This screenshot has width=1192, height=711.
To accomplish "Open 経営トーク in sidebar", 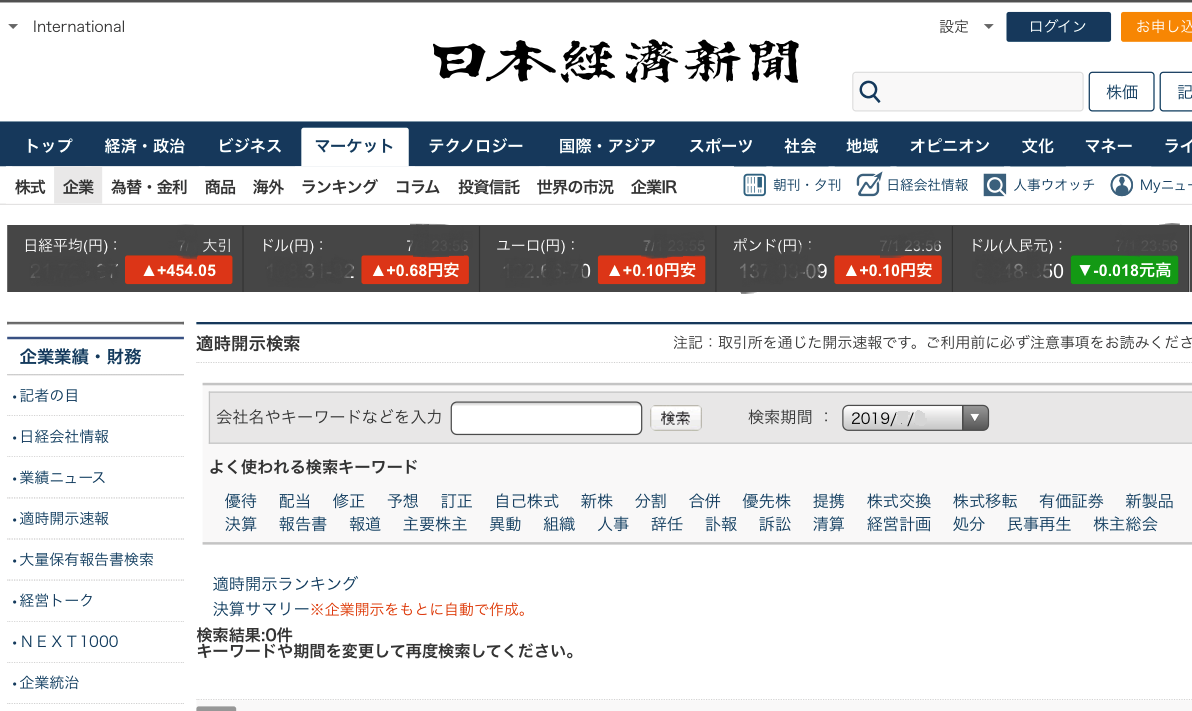I will pos(56,601).
